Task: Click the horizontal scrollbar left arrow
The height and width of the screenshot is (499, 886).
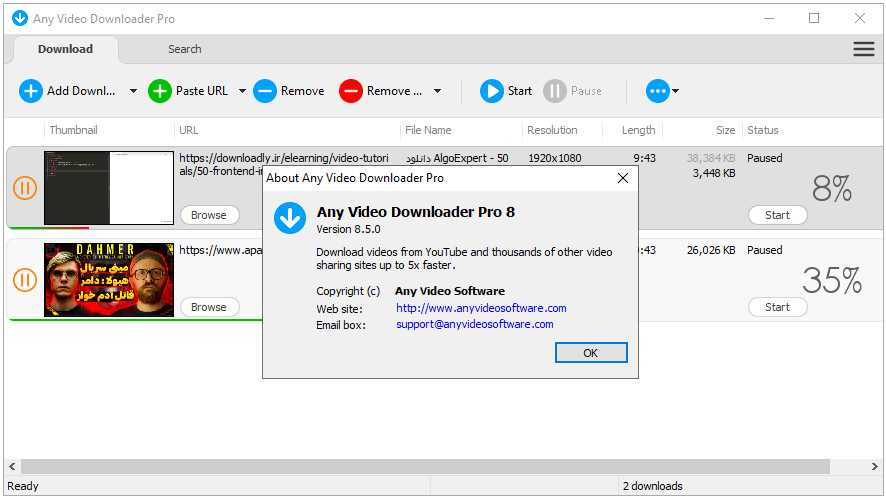Action: coord(12,466)
